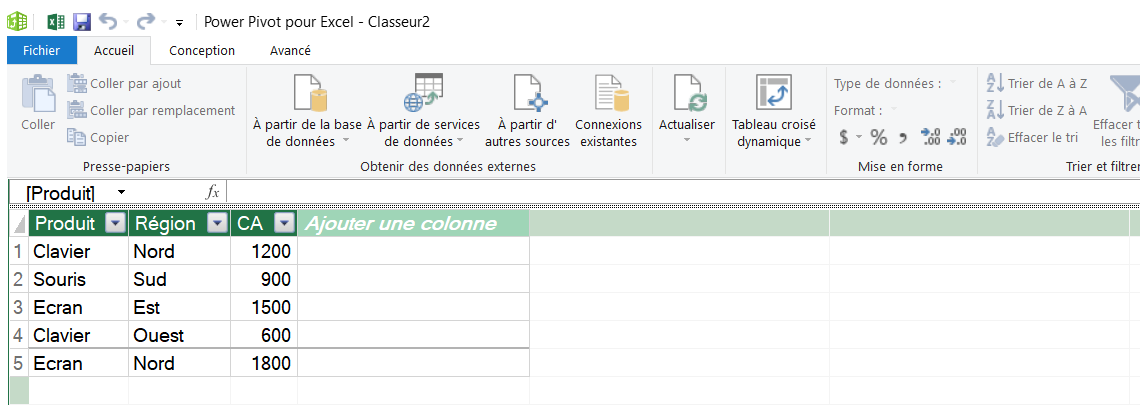Select the Accueil ribbon tab
This screenshot has width=1140, height=405.
click(x=114, y=50)
